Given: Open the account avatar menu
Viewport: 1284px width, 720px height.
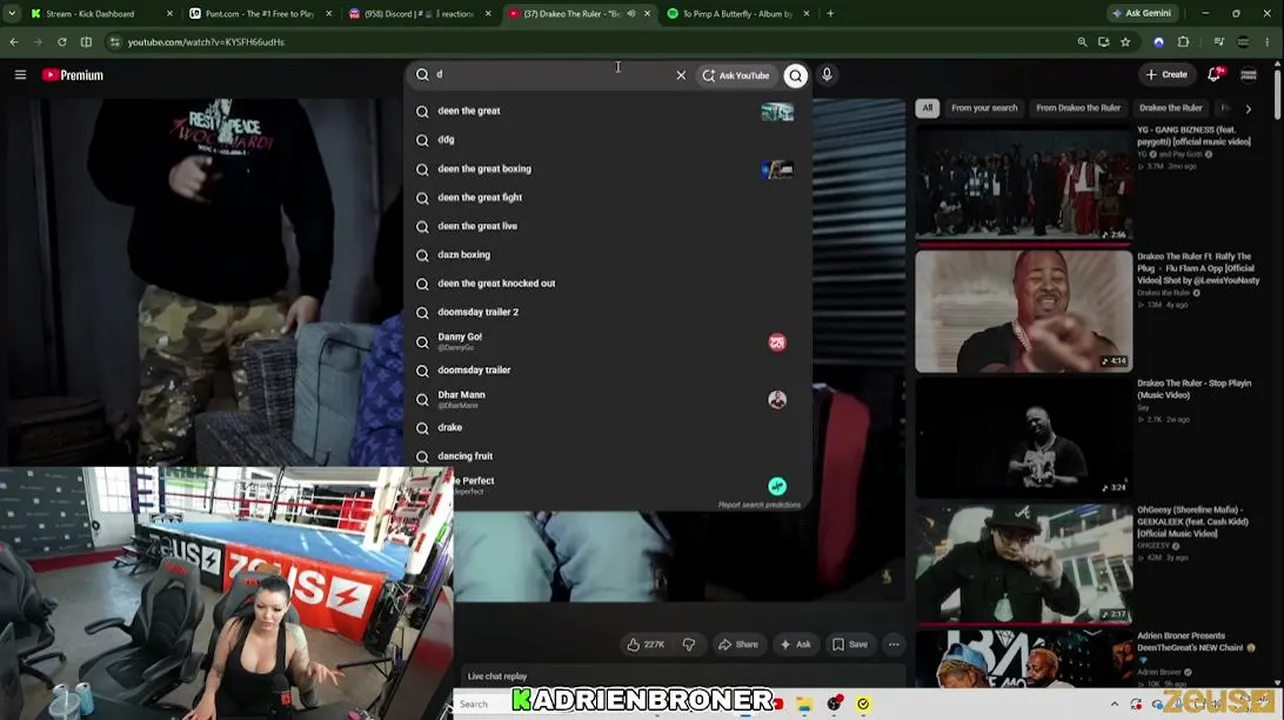Looking at the screenshot, I should pyautogui.click(x=1248, y=75).
